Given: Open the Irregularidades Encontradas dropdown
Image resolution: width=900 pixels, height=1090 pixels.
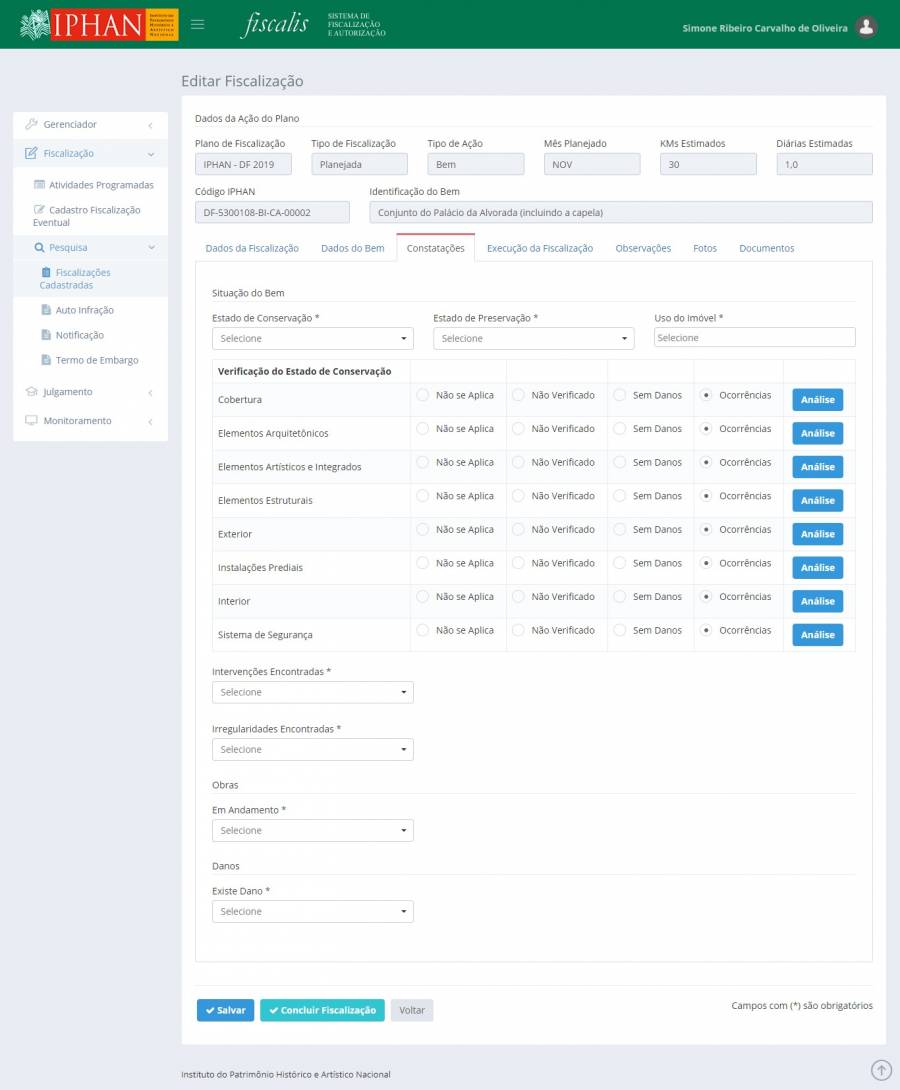Looking at the screenshot, I should click(x=312, y=750).
